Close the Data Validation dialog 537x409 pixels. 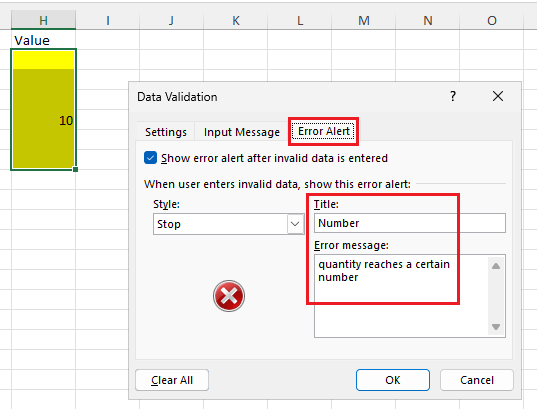tap(498, 96)
